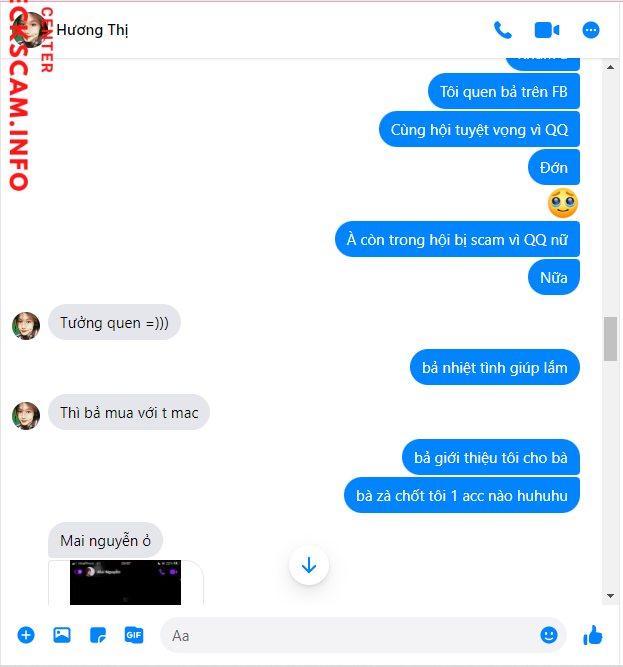Click the scrollbar down arrow
The width and height of the screenshot is (623, 667).
tap(611, 596)
